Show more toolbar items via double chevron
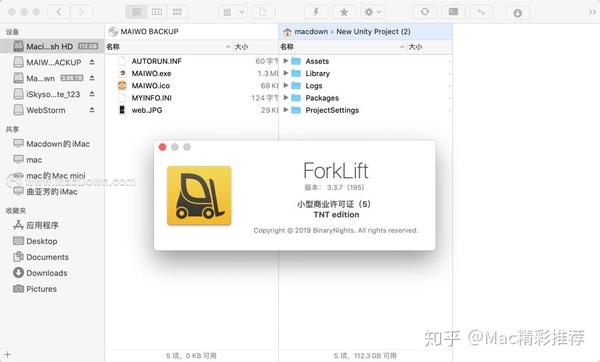Screen dimensions: 600x362 coord(592,12)
